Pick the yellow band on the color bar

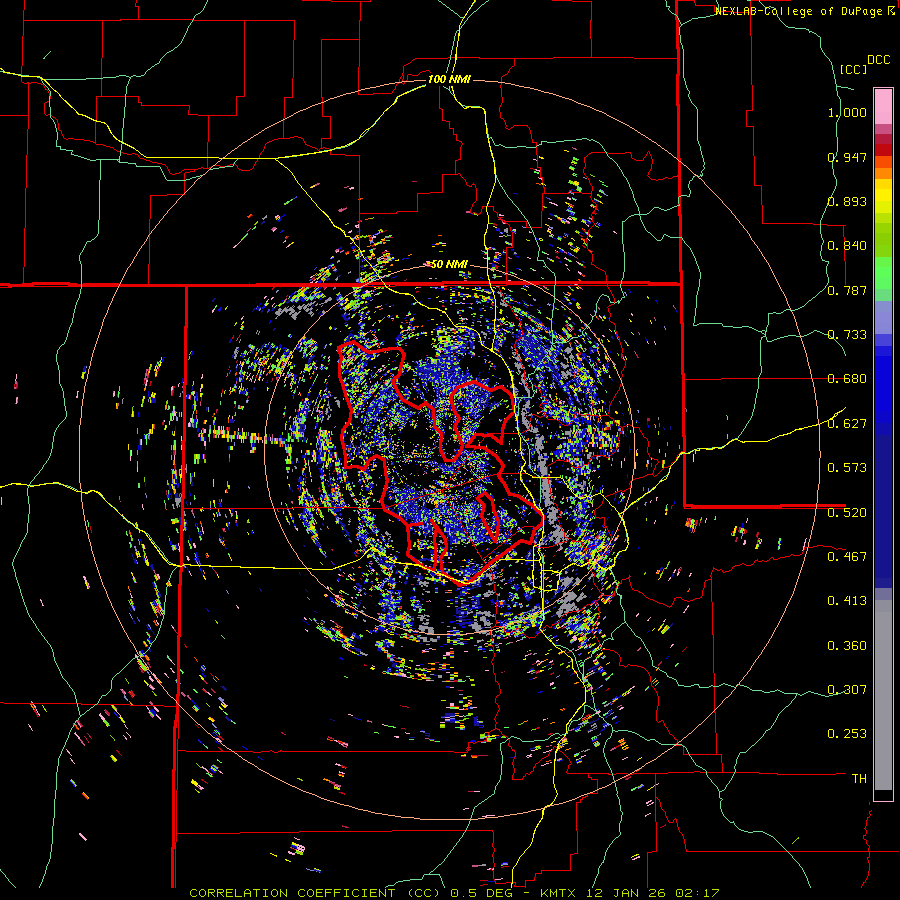883,196
